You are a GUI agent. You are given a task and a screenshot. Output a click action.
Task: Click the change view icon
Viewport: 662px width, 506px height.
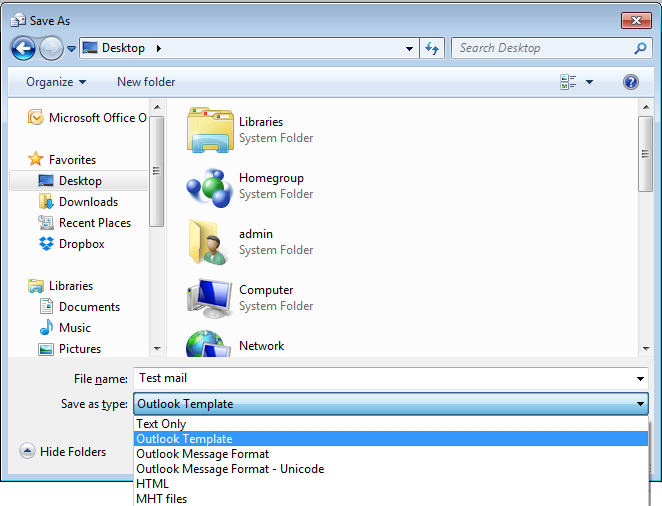(x=568, y=82)
